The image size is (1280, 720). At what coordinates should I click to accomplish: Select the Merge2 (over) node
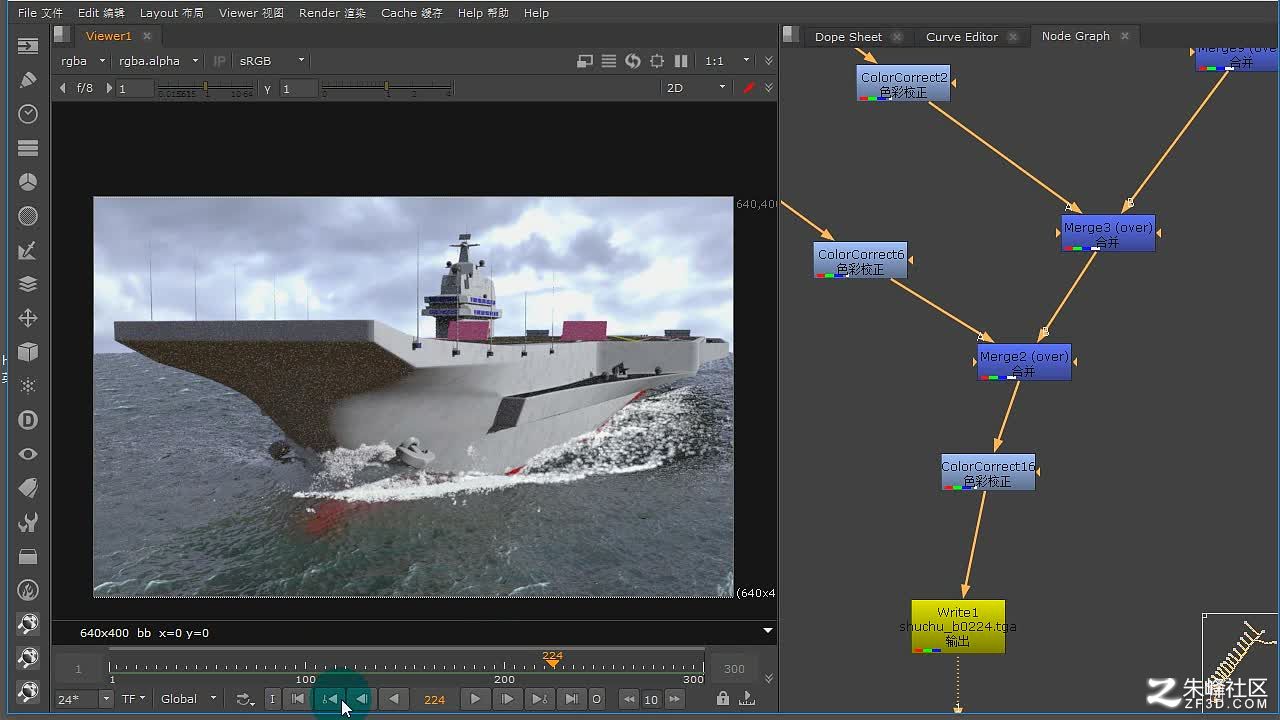pos(1024,362)
